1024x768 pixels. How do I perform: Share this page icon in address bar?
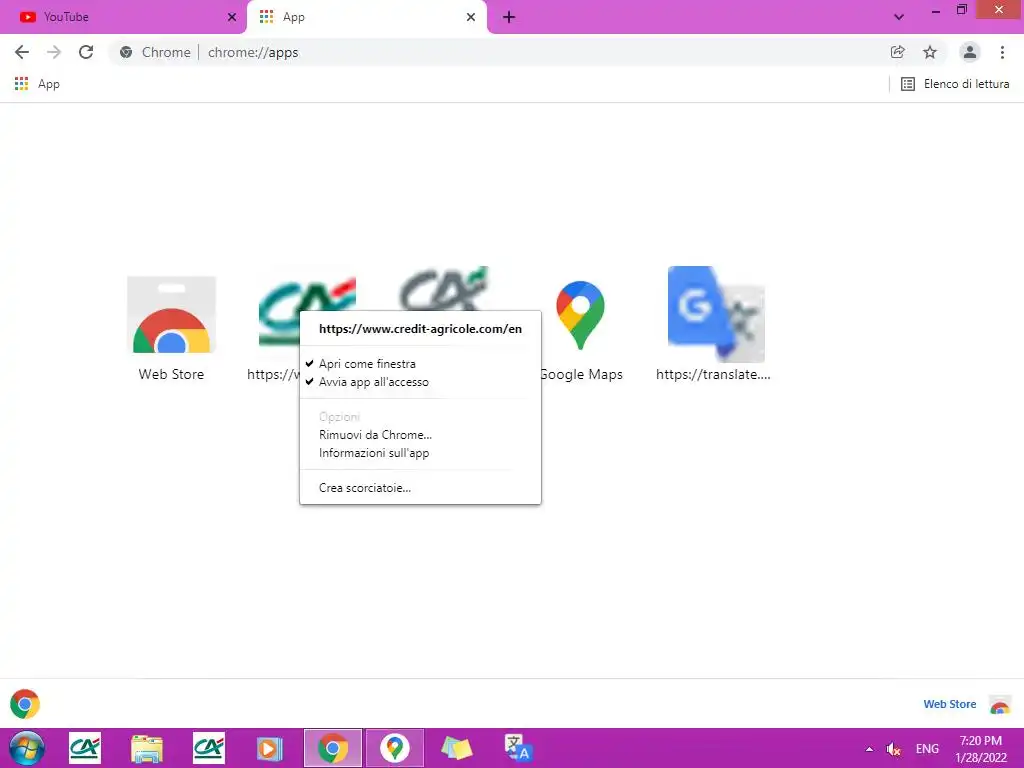897,52
